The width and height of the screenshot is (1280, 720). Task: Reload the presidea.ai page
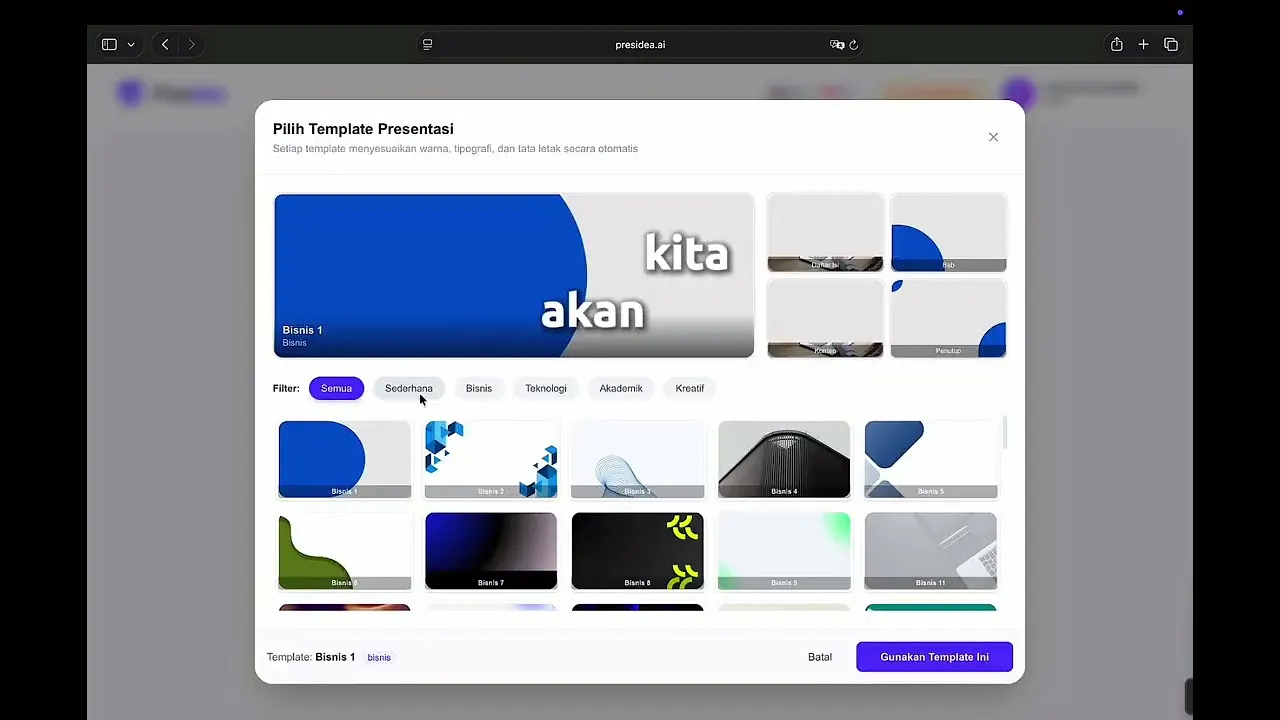tap(854, 45)
